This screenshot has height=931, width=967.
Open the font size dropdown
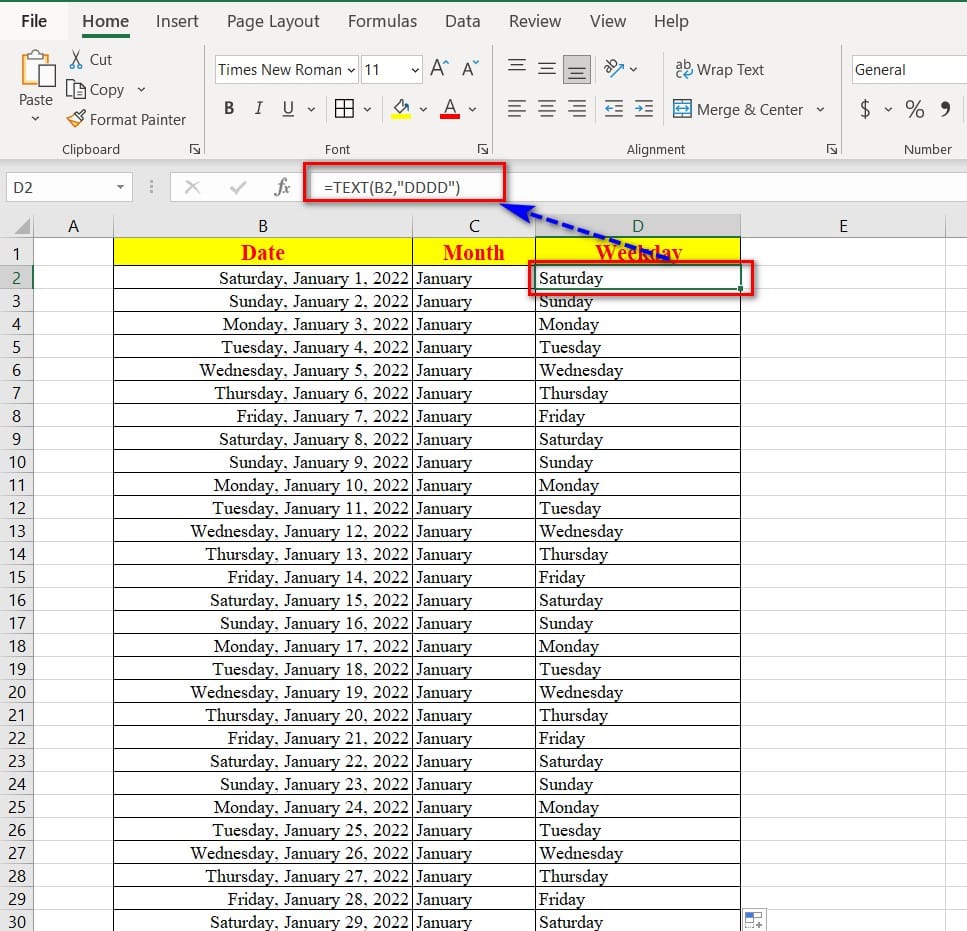click(x=415, y=70)
